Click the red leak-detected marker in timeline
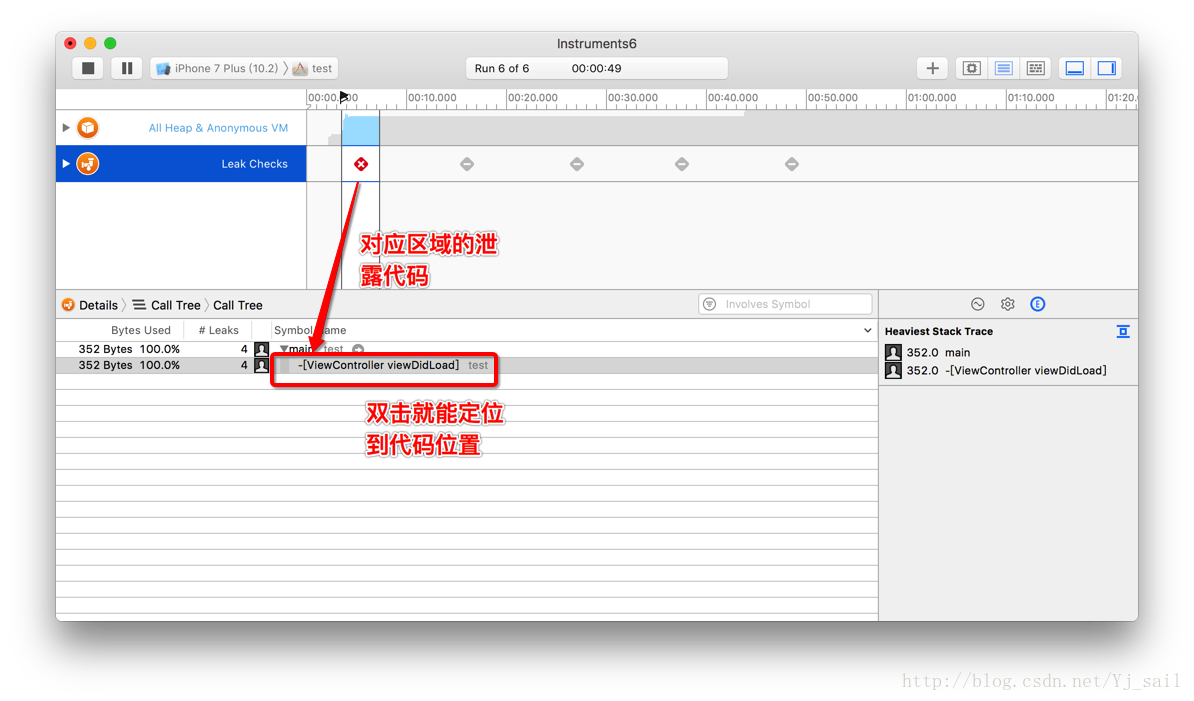The height and width of the screenshot is (701, 1194). [361, 164]
